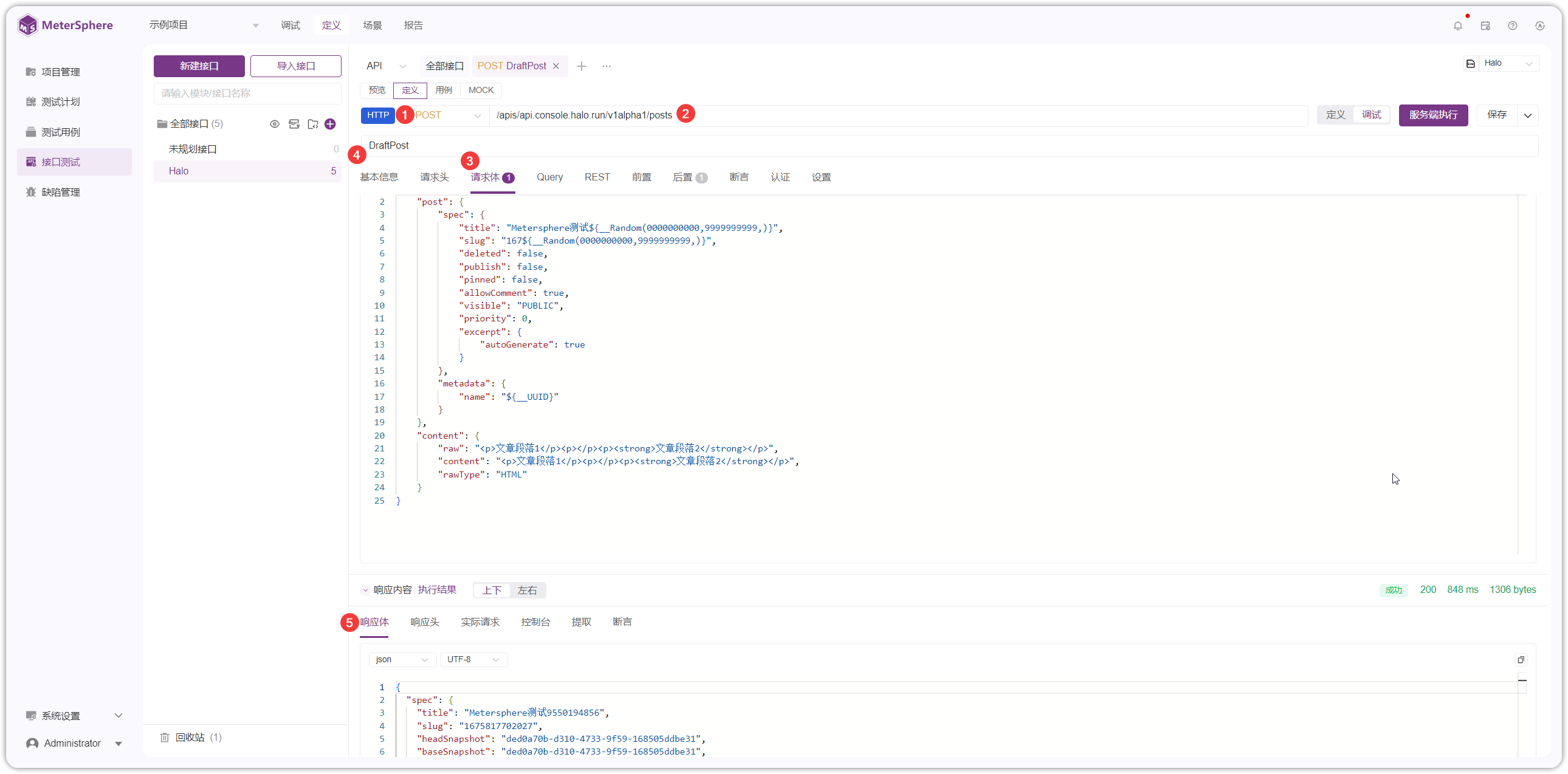
Task: Open the 回收站 trash icon
Action: point(164,738)
